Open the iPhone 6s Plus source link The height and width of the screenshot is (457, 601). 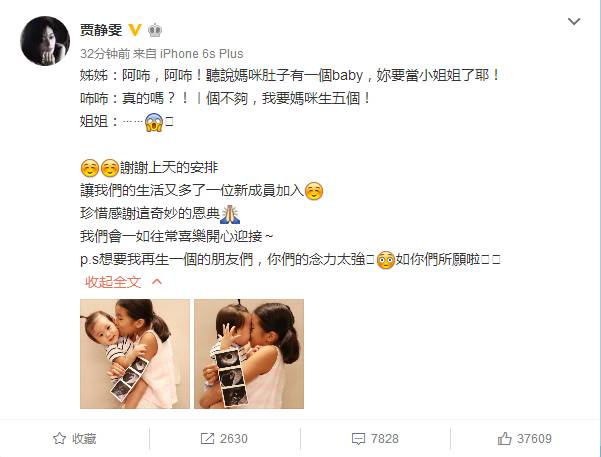202,54
